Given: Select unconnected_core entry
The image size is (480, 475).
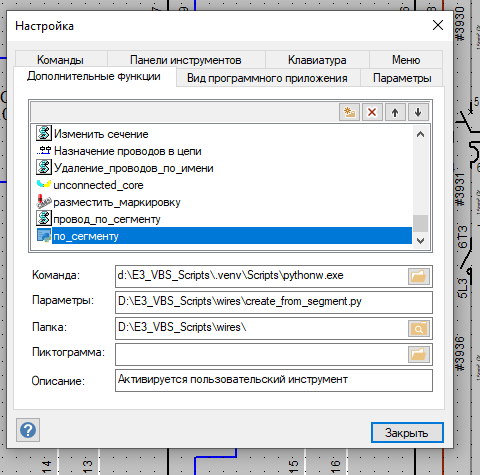Looking at the screenshot, I should [98, 185].
